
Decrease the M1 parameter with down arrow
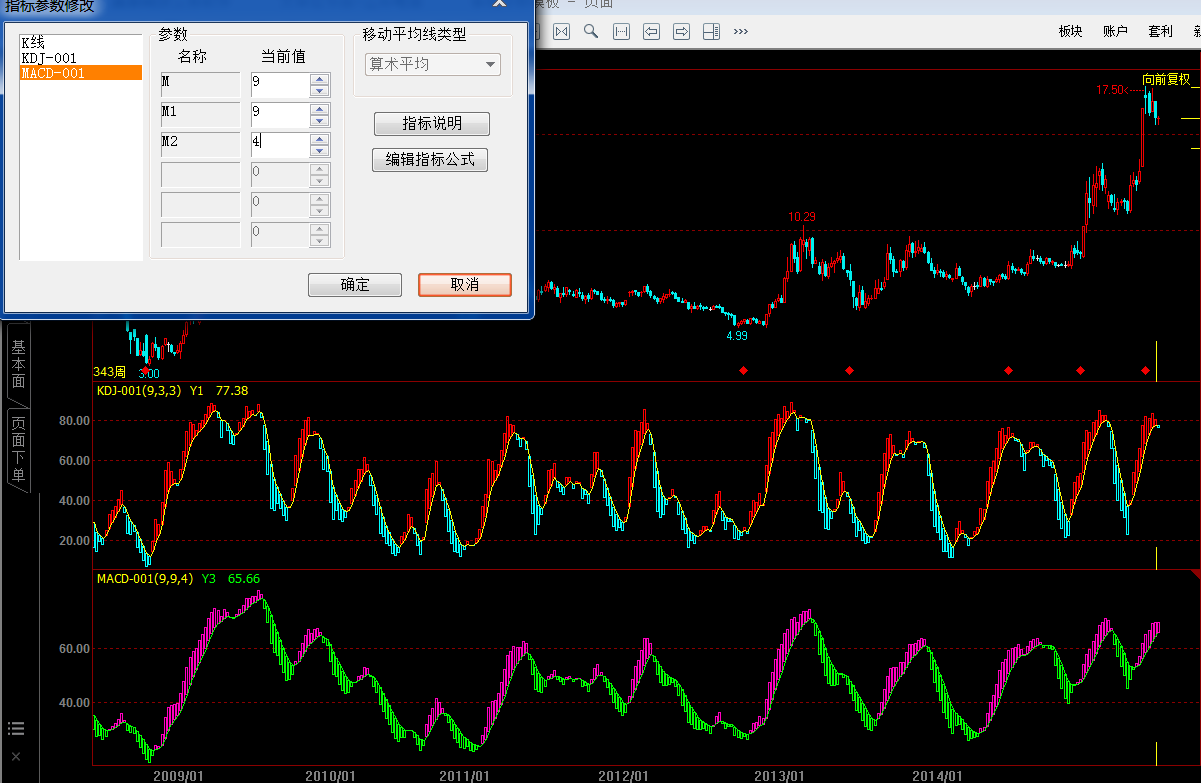point(320,121)
